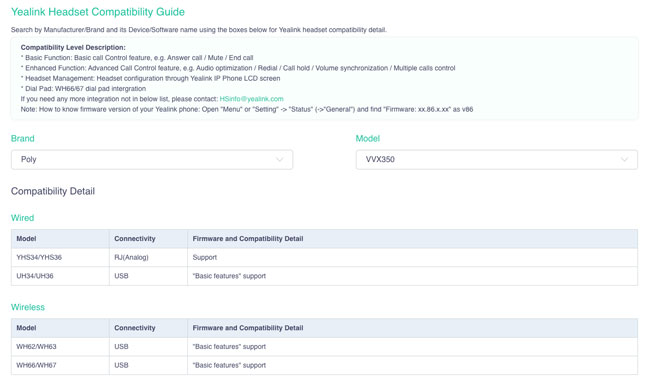Click Firmware and Compatibility Detail header in Wireless table
Viewport: 650px width, 382px height.
[x=412, y=328]
